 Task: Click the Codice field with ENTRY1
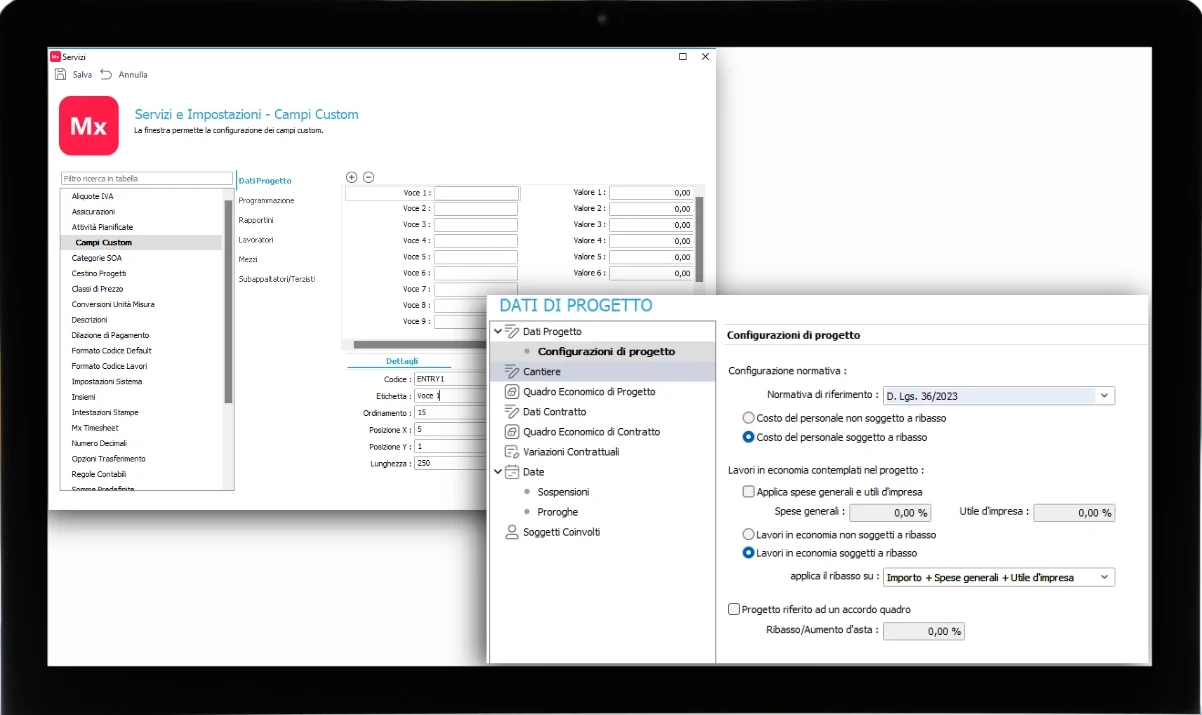click(450, 379)
